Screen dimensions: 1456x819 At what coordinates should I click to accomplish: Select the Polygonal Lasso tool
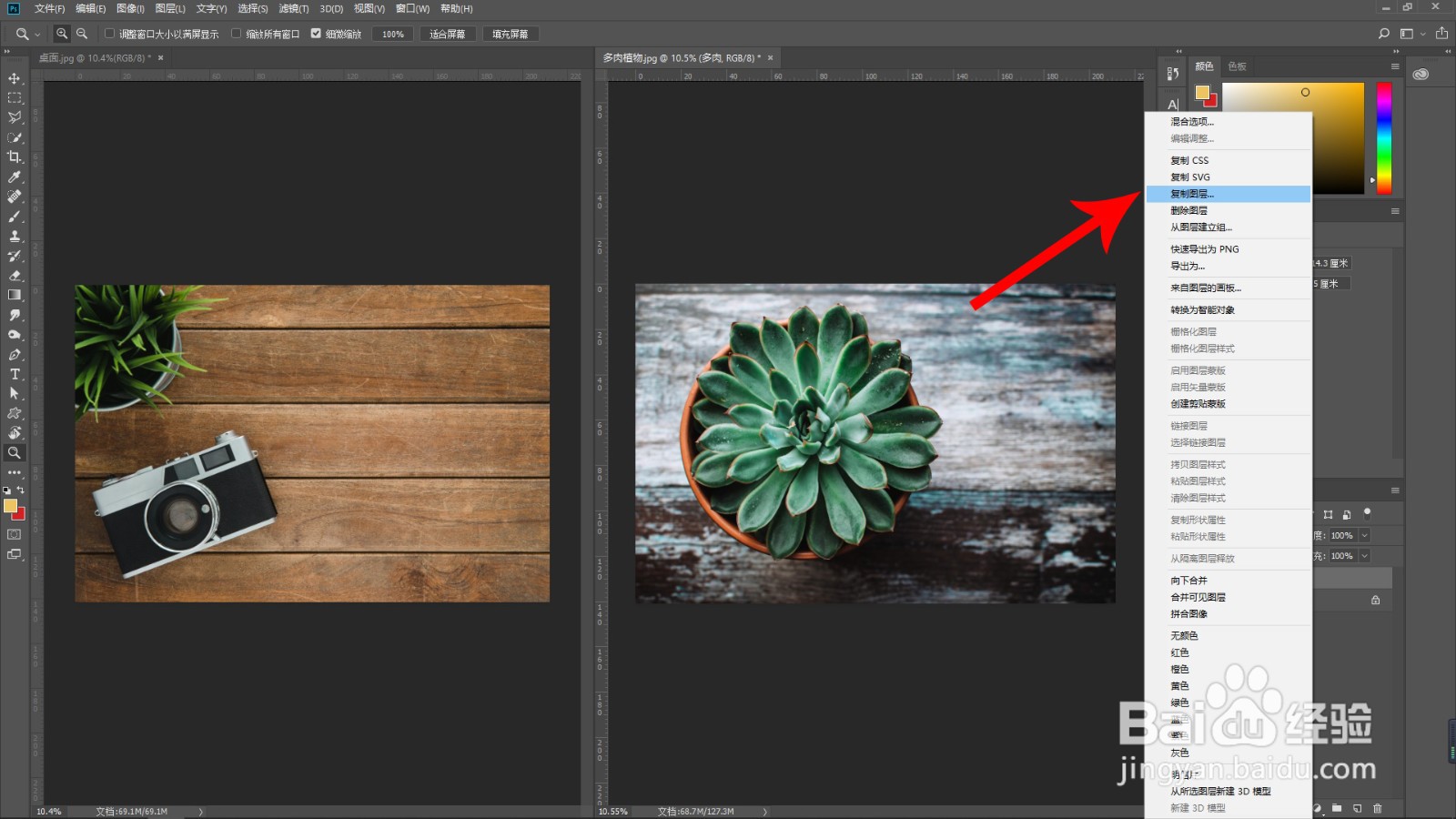coord(15,117)
